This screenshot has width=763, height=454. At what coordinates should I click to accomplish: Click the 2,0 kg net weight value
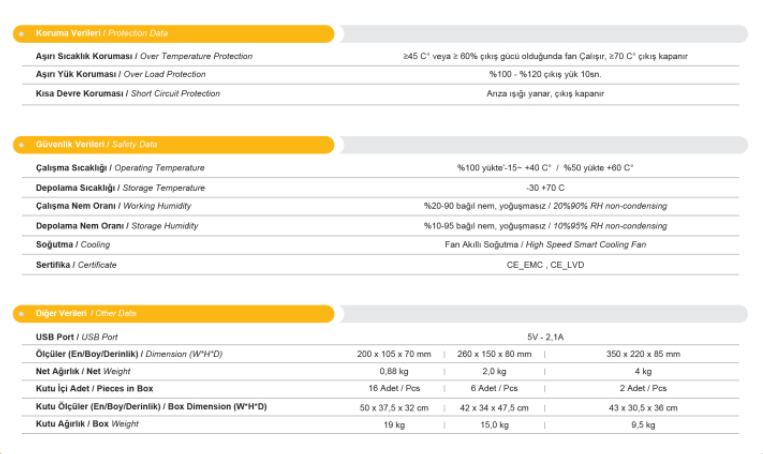point(494,371)
